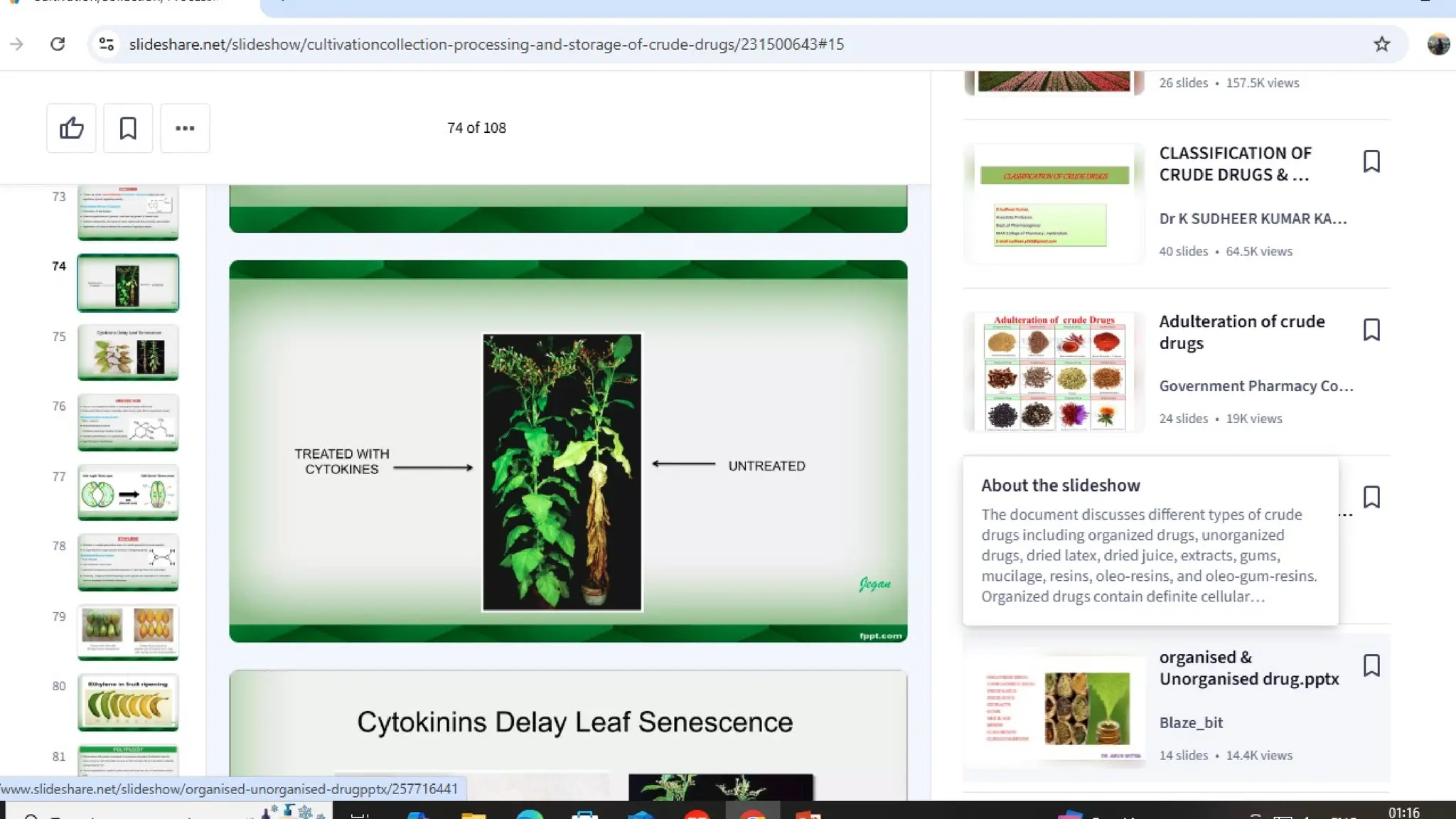Click Adulteration of crude Drugs thumbnail image
1456x819 pixels.
point(1054,372)
